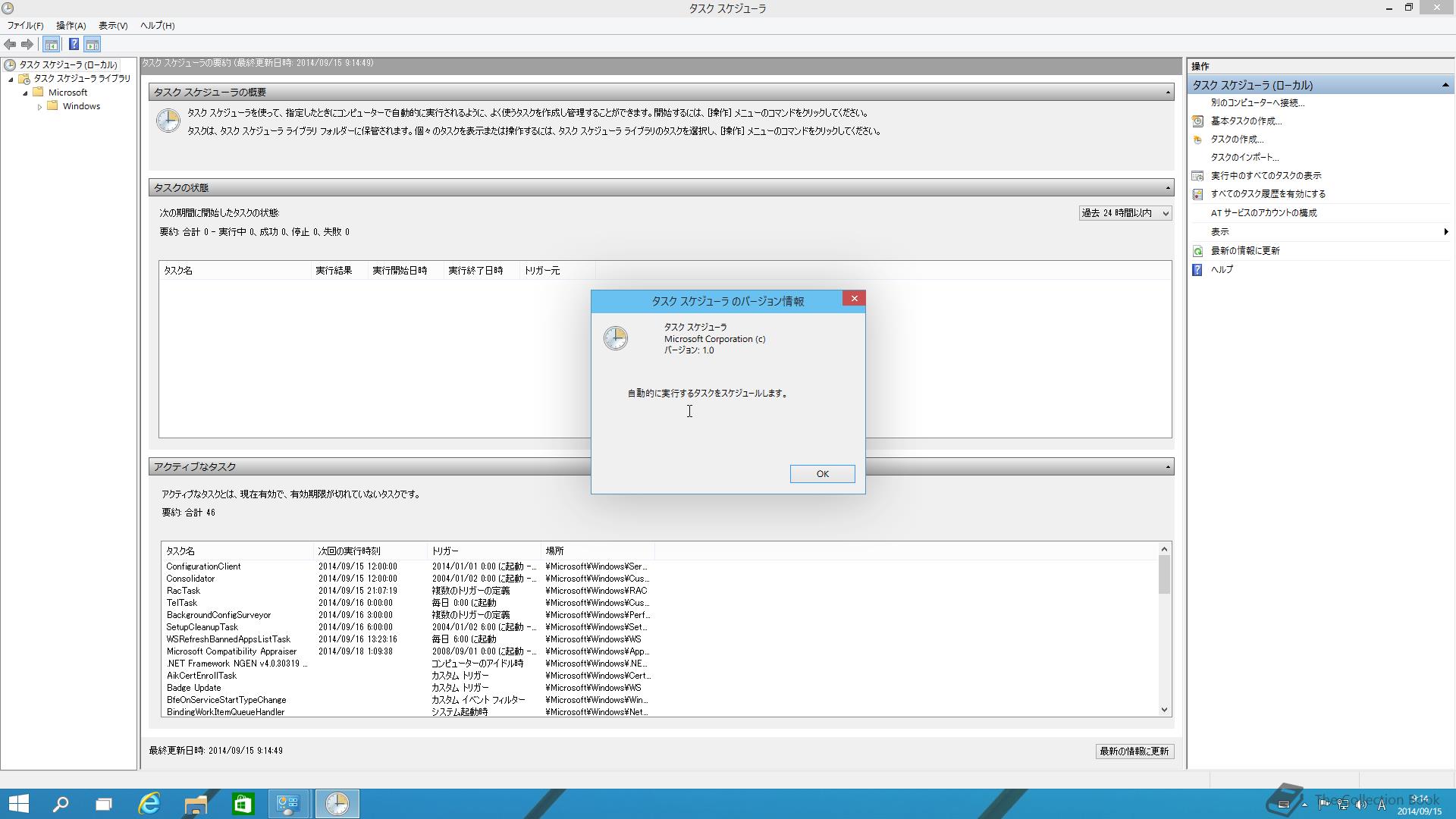
Task: Collapse the タスクの状態 section
Action: (x=1168, y=187)
